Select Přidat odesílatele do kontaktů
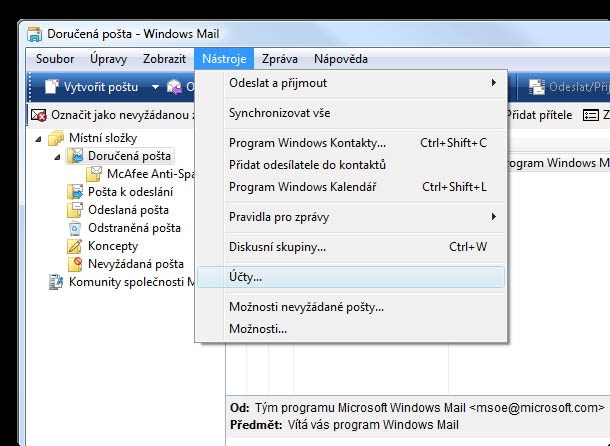 pos(351,165)
